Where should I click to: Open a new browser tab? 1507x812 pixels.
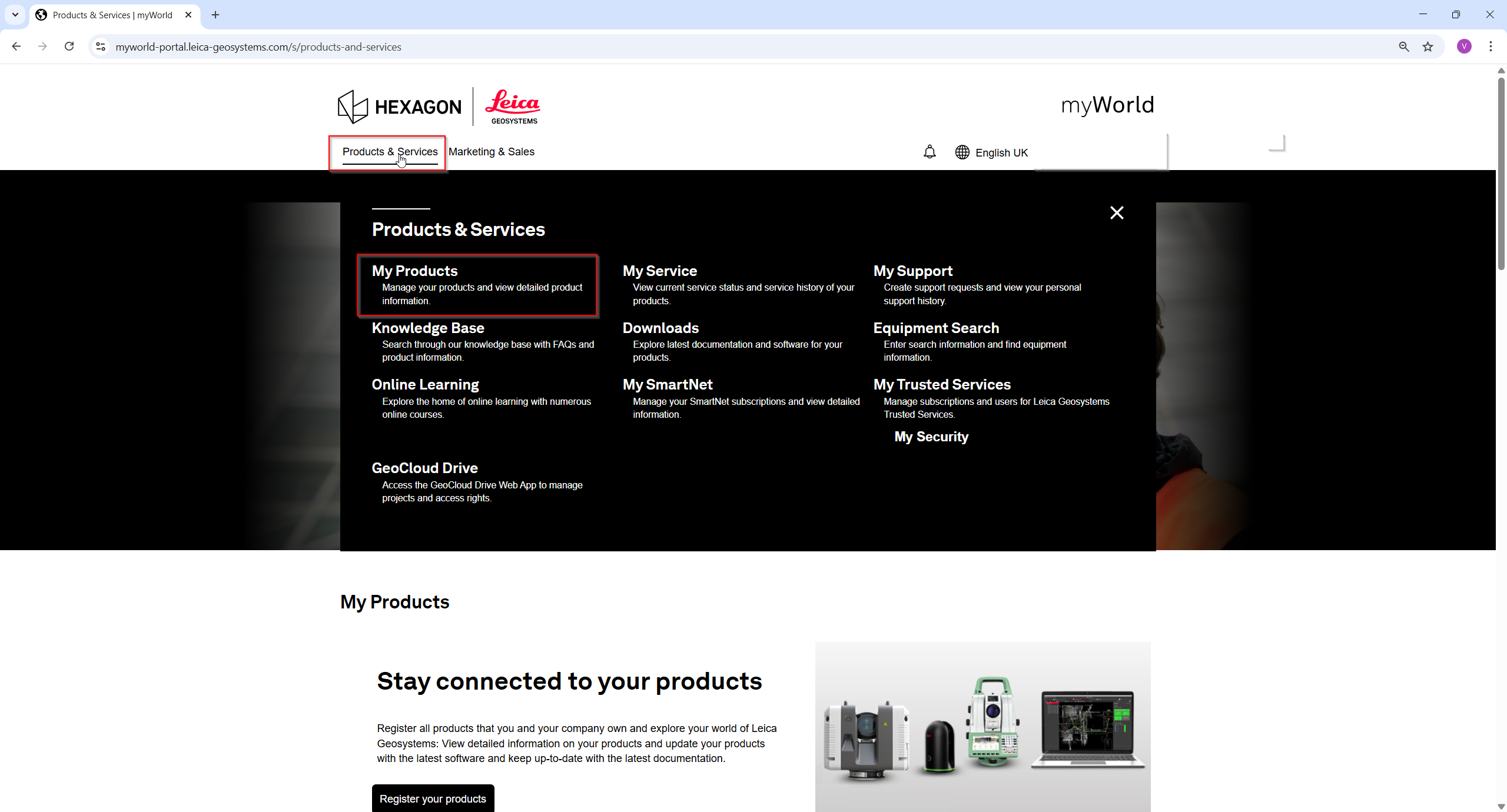[x=215, y=15]
